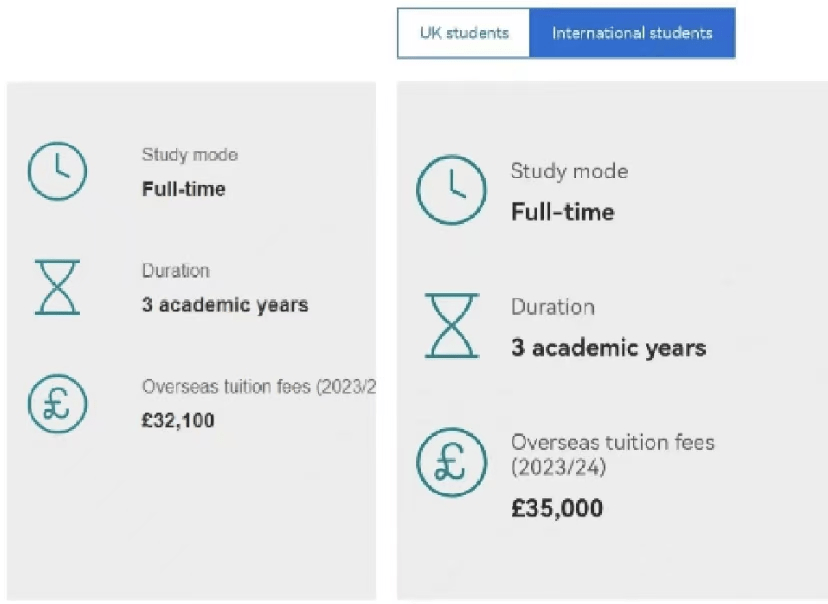Click the pound icon beside £35,000
828x604 pixels.
click(451, 462)
